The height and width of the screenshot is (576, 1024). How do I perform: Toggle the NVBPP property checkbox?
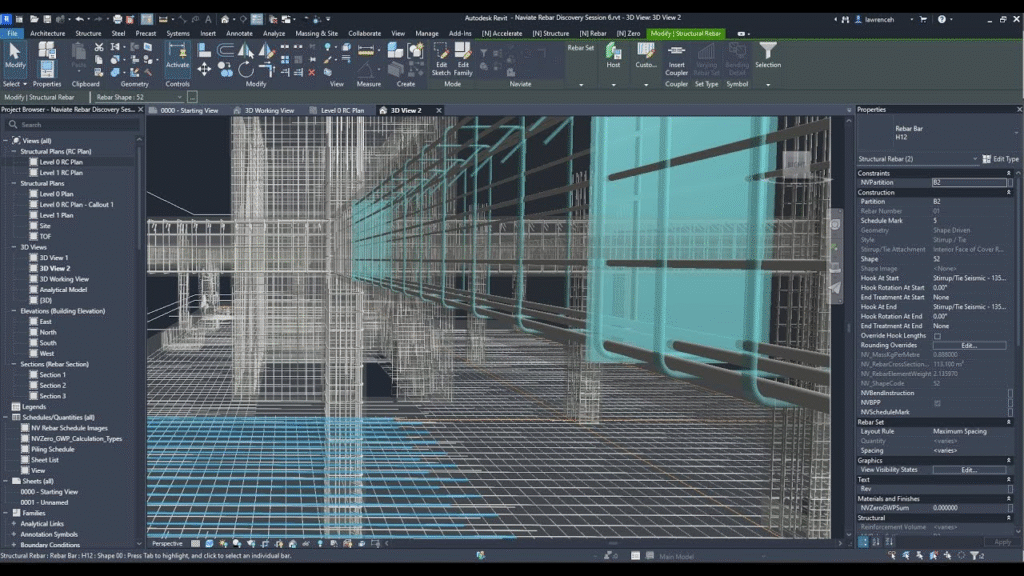936,403
